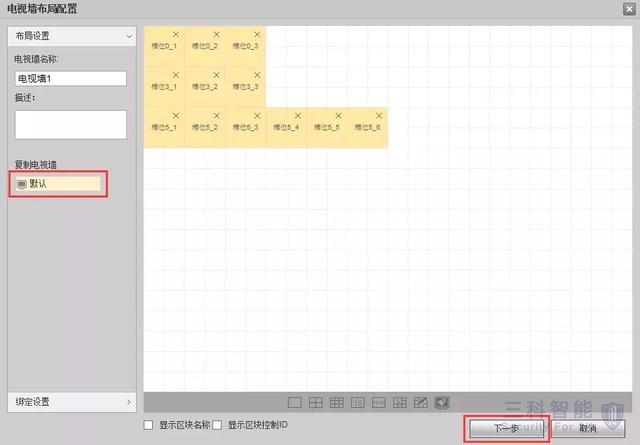This screenshot has width=640, height=445.
Task: Click the 16-split layout icon
Action: (x=358, y=402)
